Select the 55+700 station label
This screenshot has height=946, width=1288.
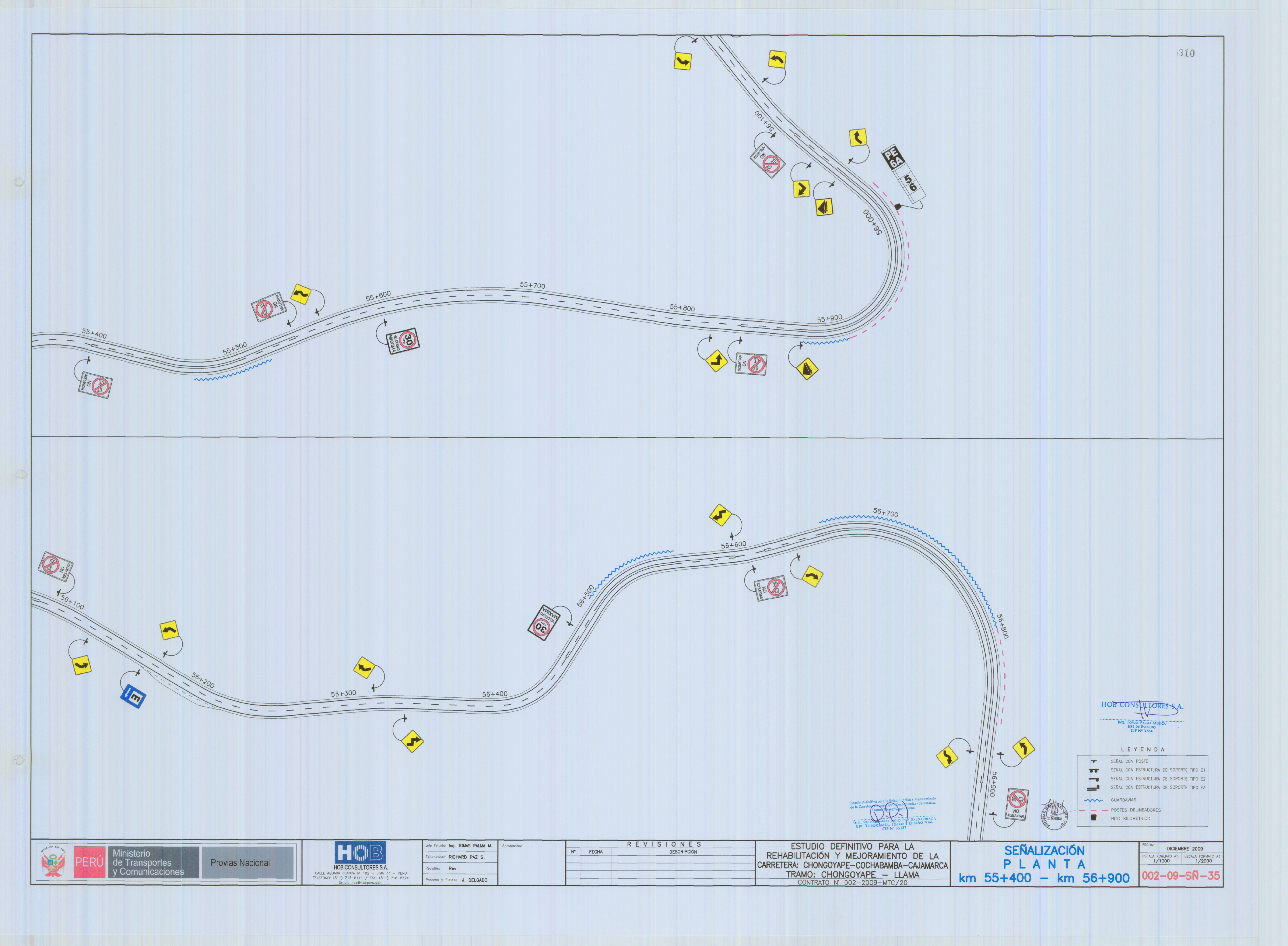point(532,285)
